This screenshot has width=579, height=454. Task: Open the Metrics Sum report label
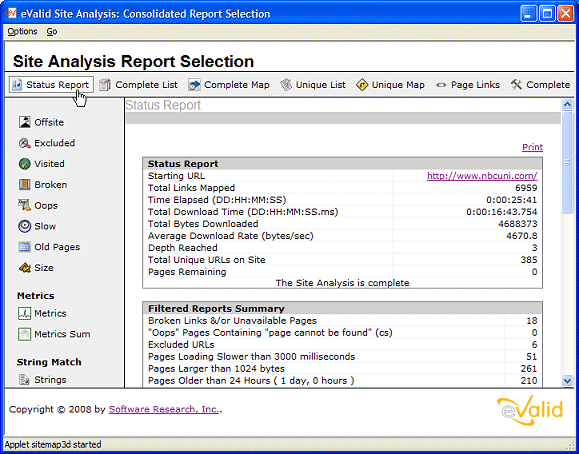(x=62, y=334)
